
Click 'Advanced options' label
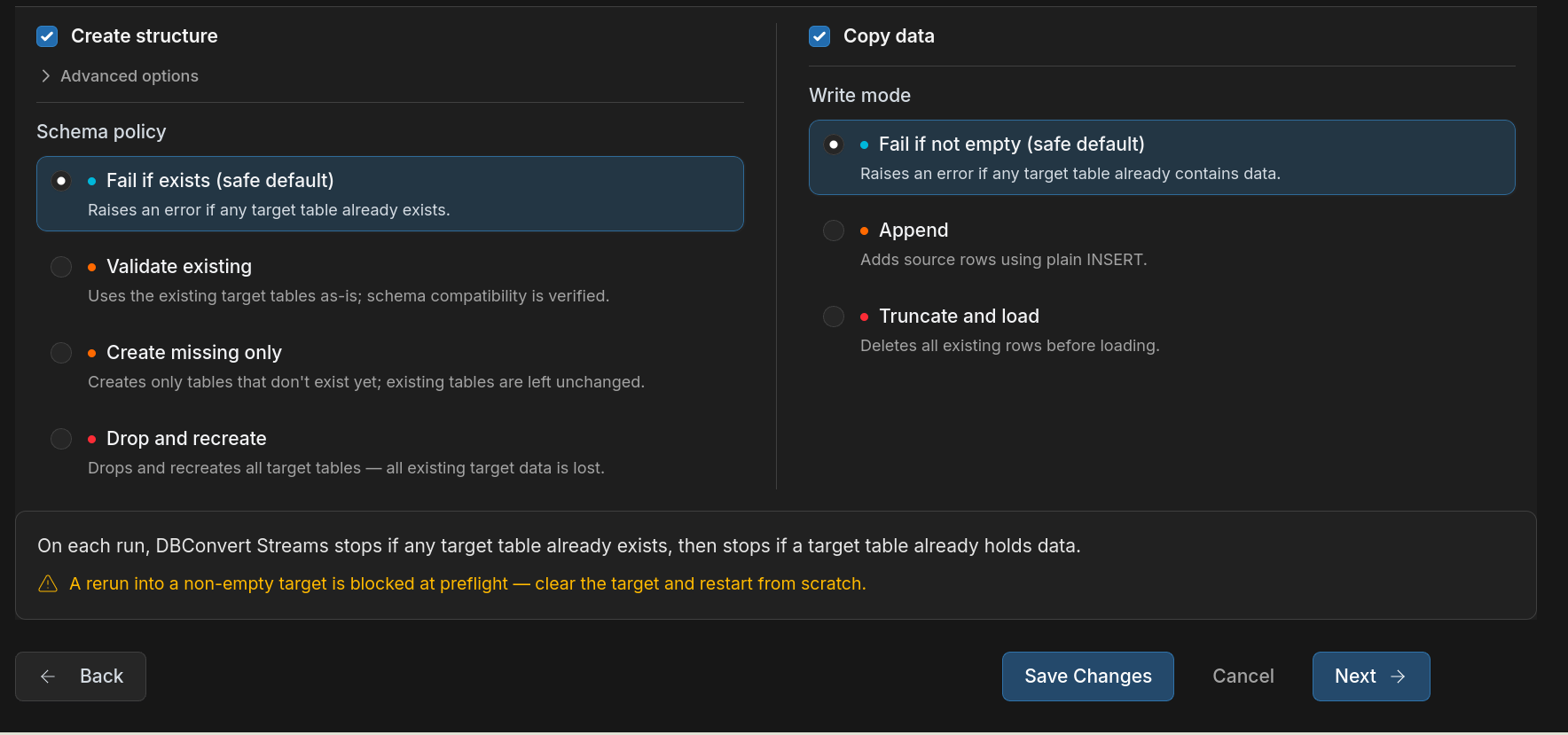click(x=129, y=76)
